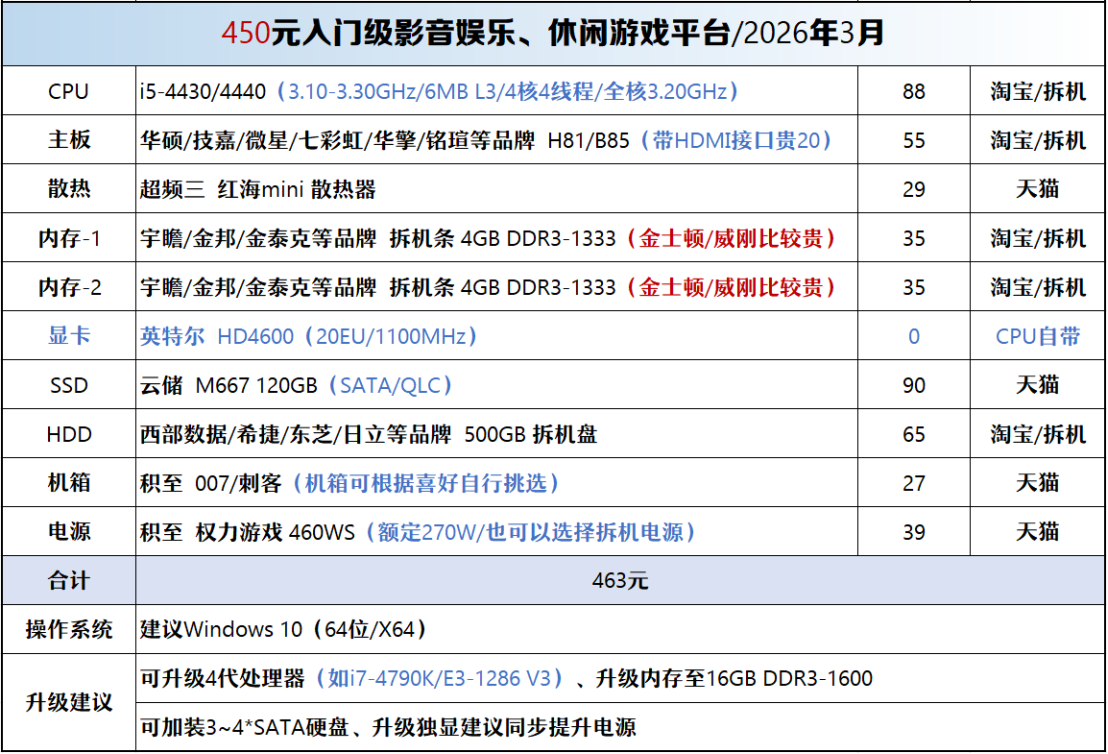Select the 内存-2 row price '35'
Image resolution: width=1108 pixels, height=754 pixels.
tap(914, 287)
